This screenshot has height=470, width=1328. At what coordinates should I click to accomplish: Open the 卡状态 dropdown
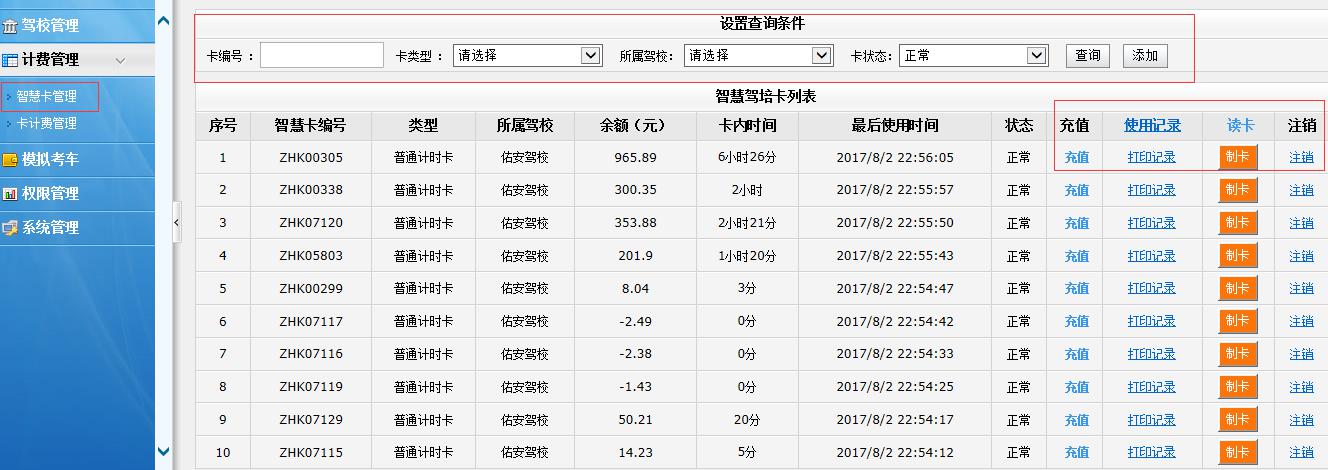click(973, 56)
